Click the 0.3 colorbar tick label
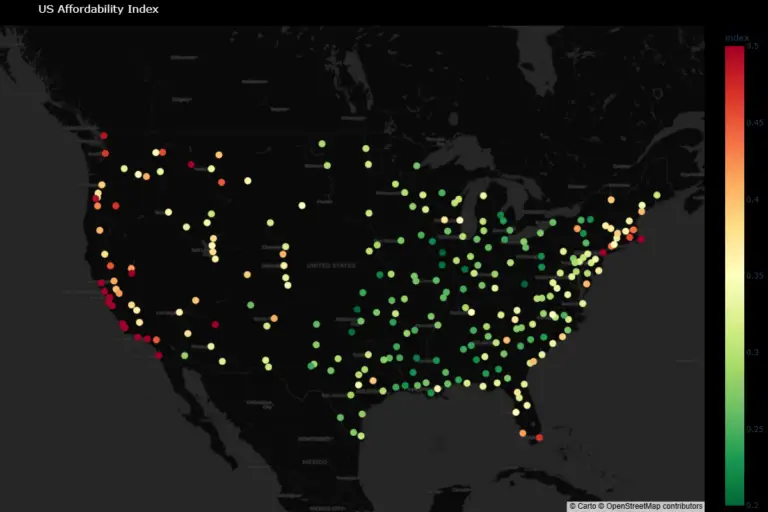Viewport: 768px width, 512px height. [x=753, y=352]
